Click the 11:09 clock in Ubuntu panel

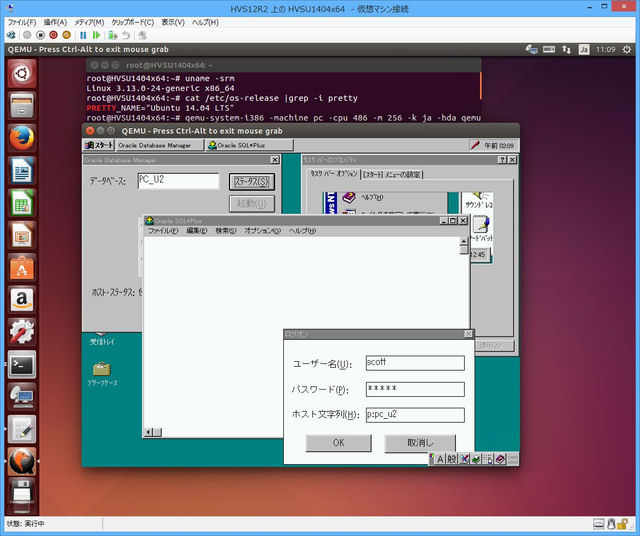[x=605, y=49]
